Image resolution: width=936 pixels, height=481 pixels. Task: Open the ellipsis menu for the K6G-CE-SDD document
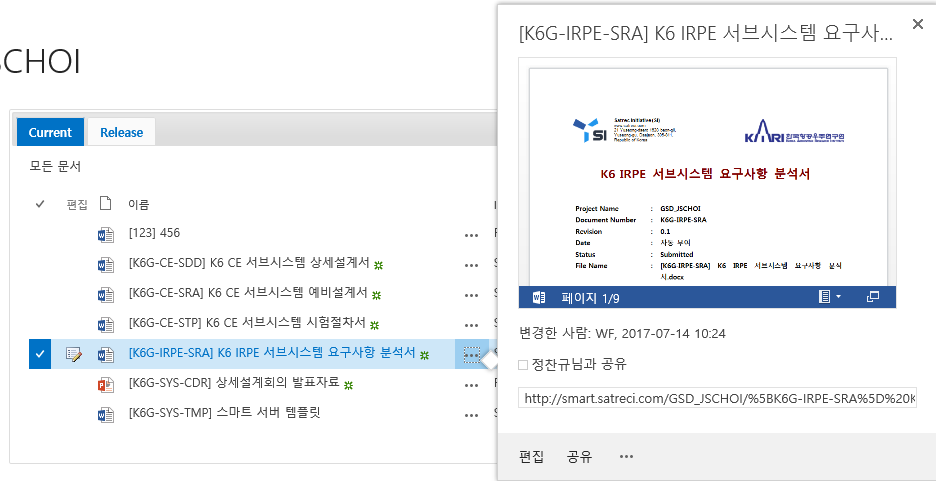click(x=471, y=264)
